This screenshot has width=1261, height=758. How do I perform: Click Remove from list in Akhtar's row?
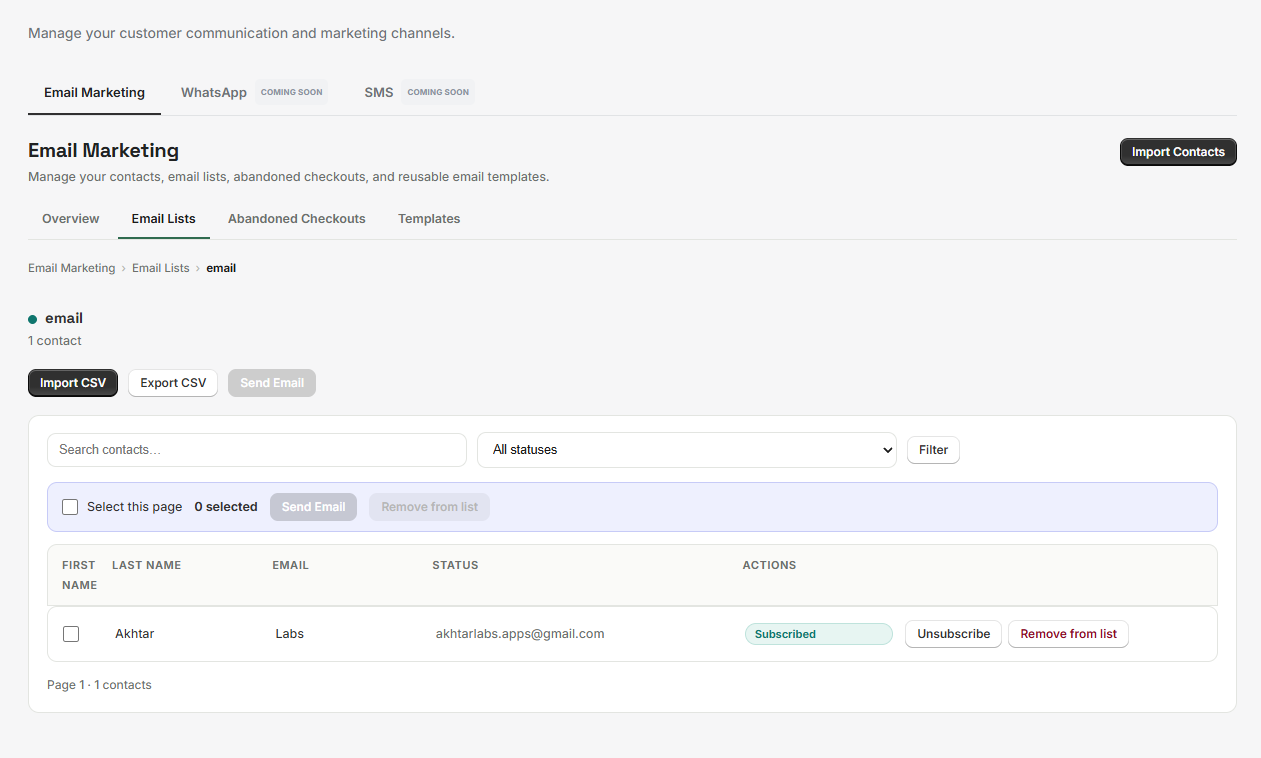click(x=1068, y=634)
